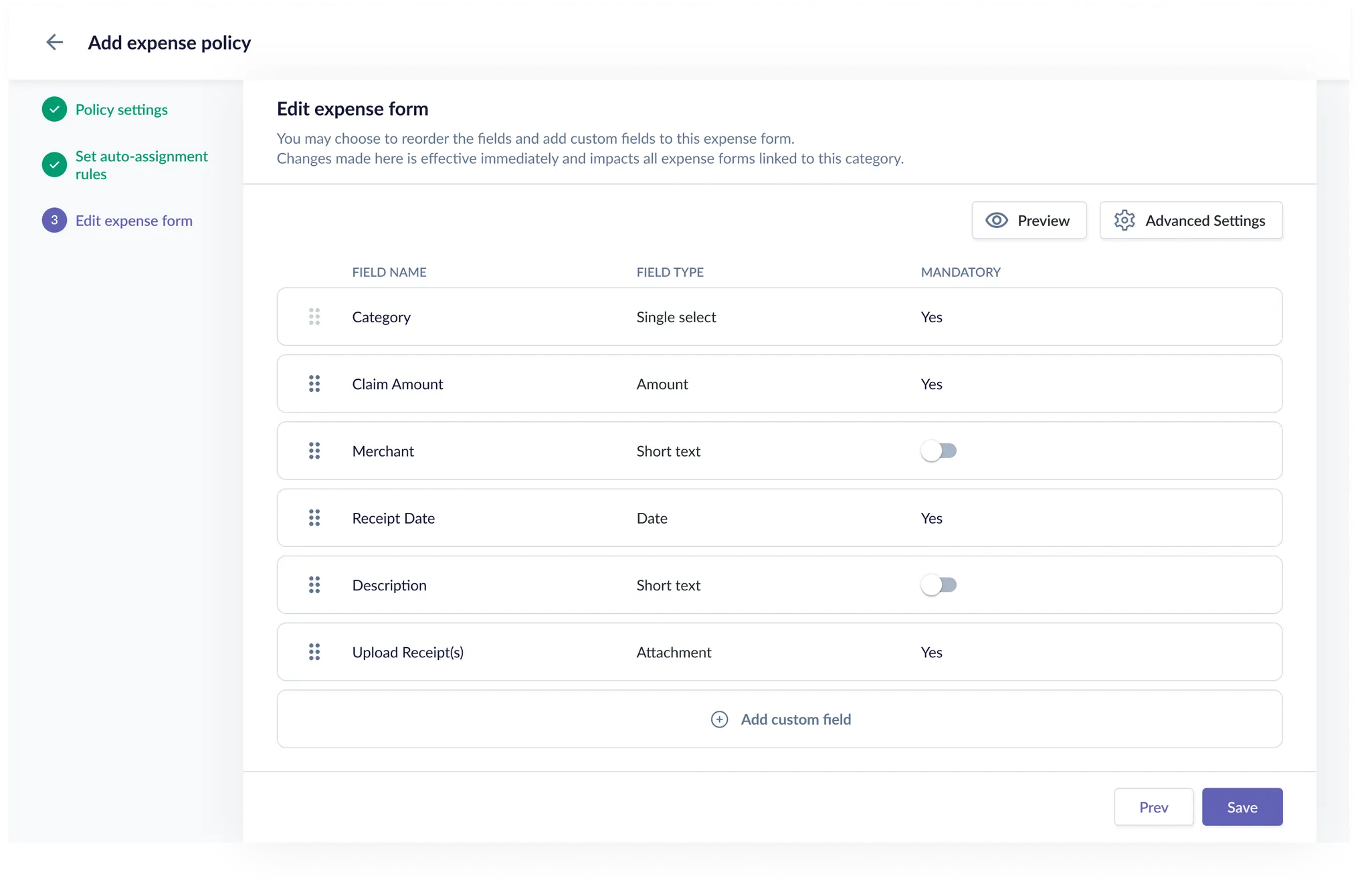The height and width of the screenshot is (896, 1370).
Task: Open Advanced Settings
Action: [x=1204, y=221]
